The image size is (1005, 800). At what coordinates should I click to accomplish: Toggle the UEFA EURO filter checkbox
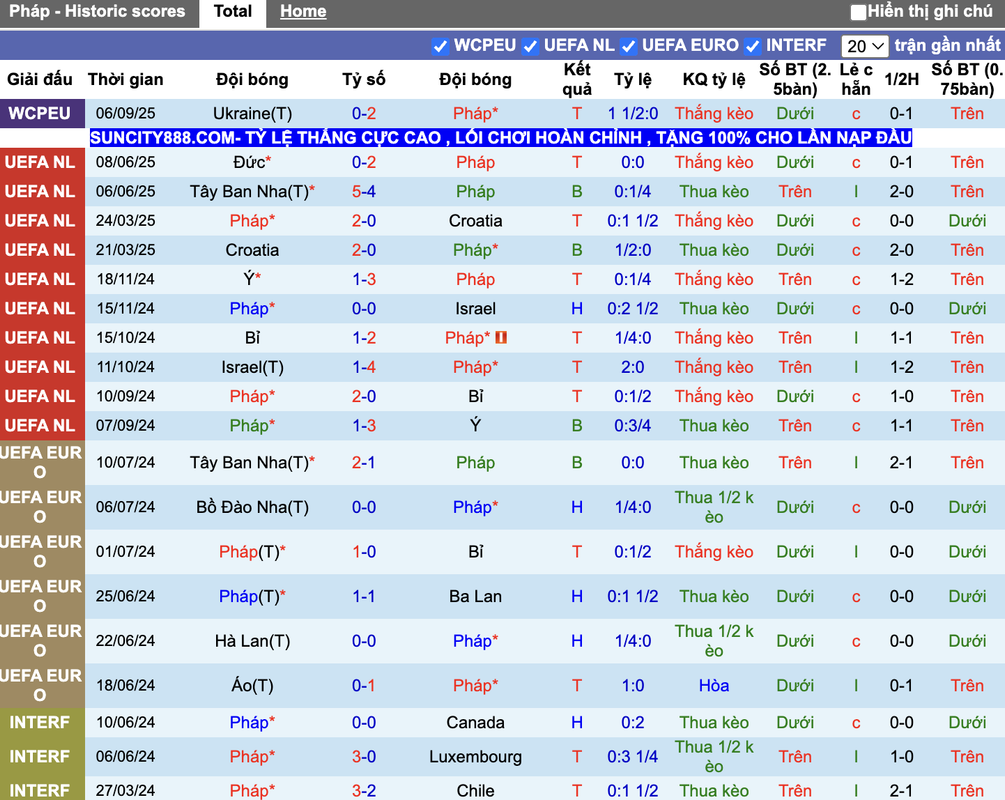(628, 46)
